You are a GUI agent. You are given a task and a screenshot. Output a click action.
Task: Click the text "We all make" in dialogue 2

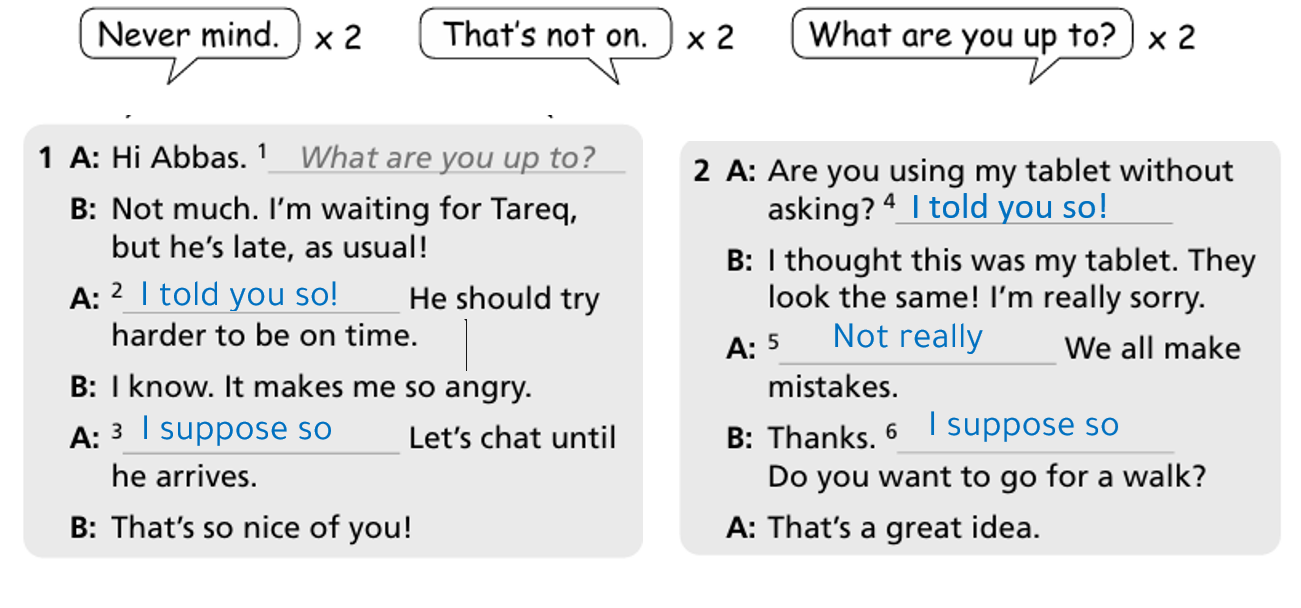(x=1153, y=348)
